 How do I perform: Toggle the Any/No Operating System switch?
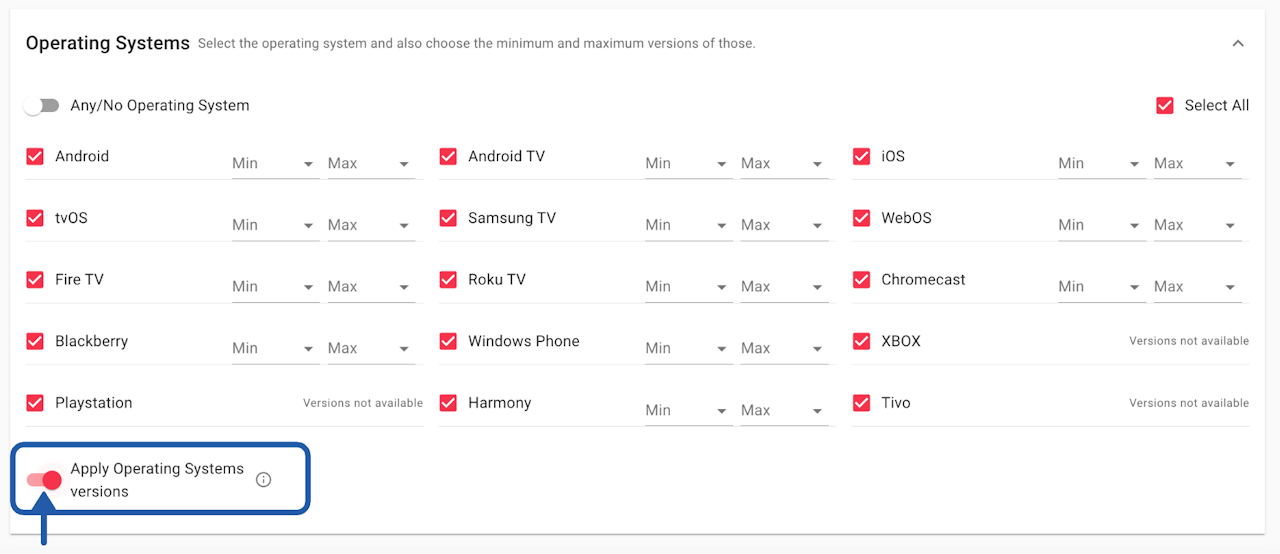click(41, 106)
